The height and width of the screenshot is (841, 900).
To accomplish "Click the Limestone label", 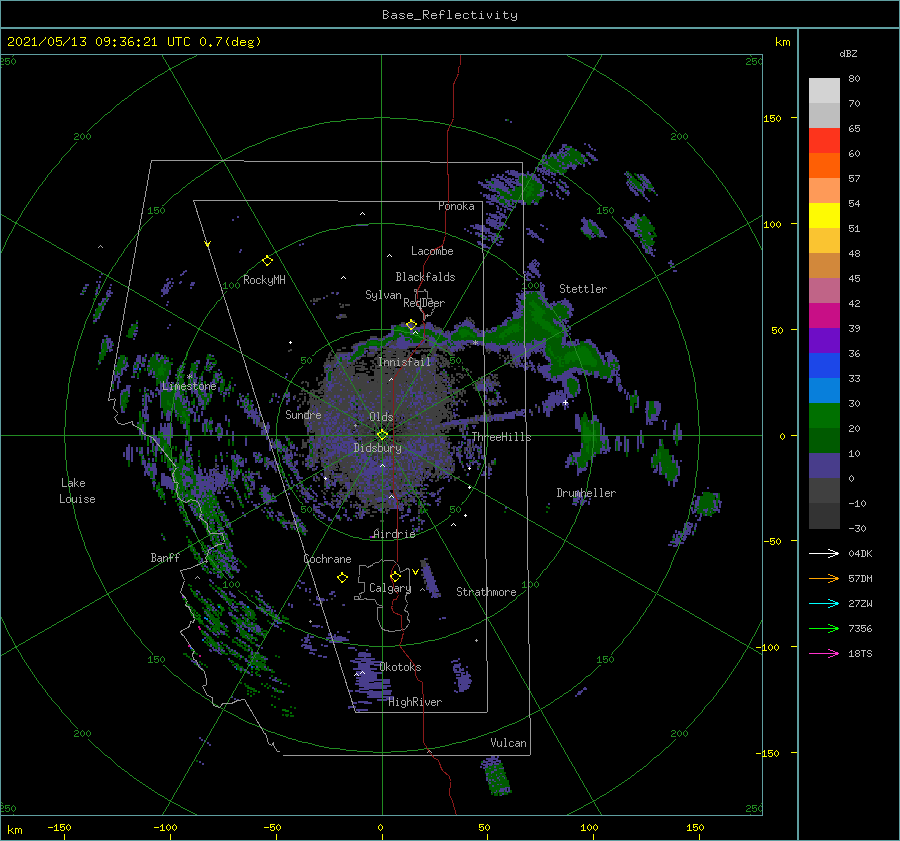I will pyautogui.click(x=189, y=386).
